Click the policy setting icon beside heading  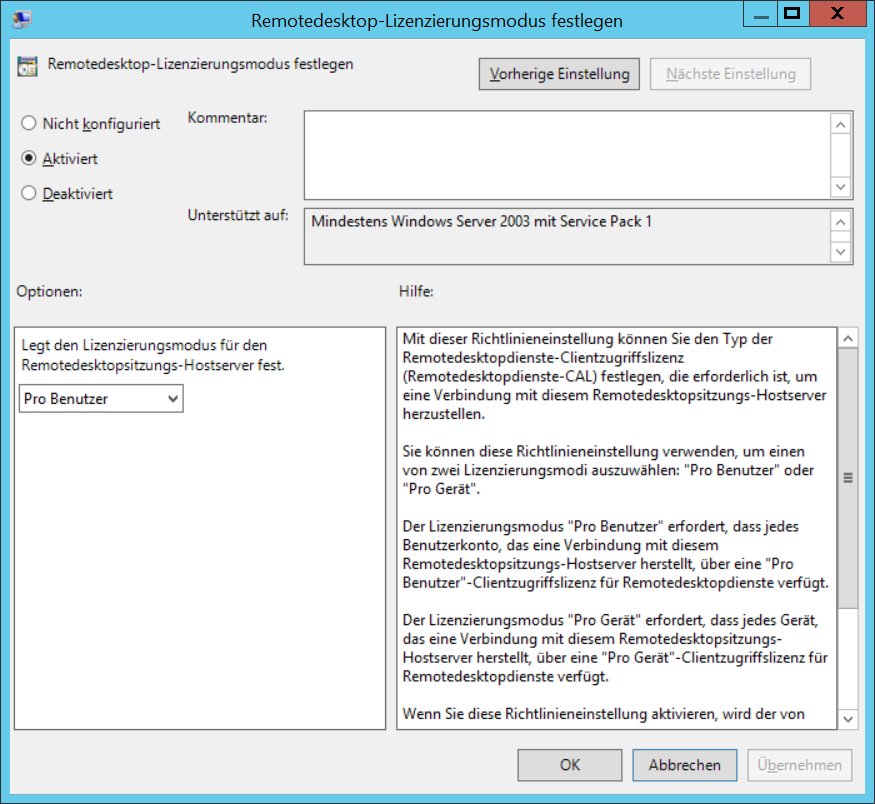pyautogui.click(x=28, y=67)
